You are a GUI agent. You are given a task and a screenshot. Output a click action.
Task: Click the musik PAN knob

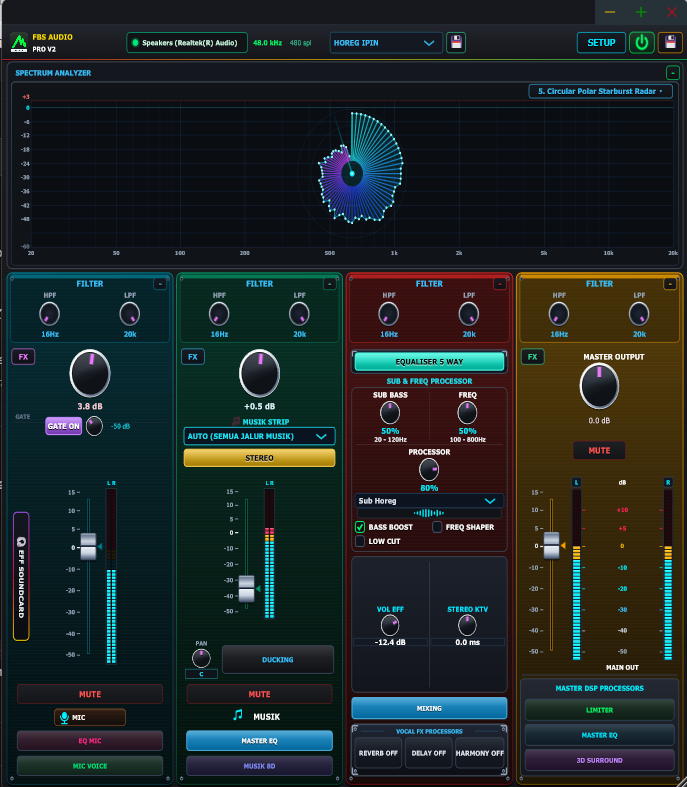click(x=201, y=658)
